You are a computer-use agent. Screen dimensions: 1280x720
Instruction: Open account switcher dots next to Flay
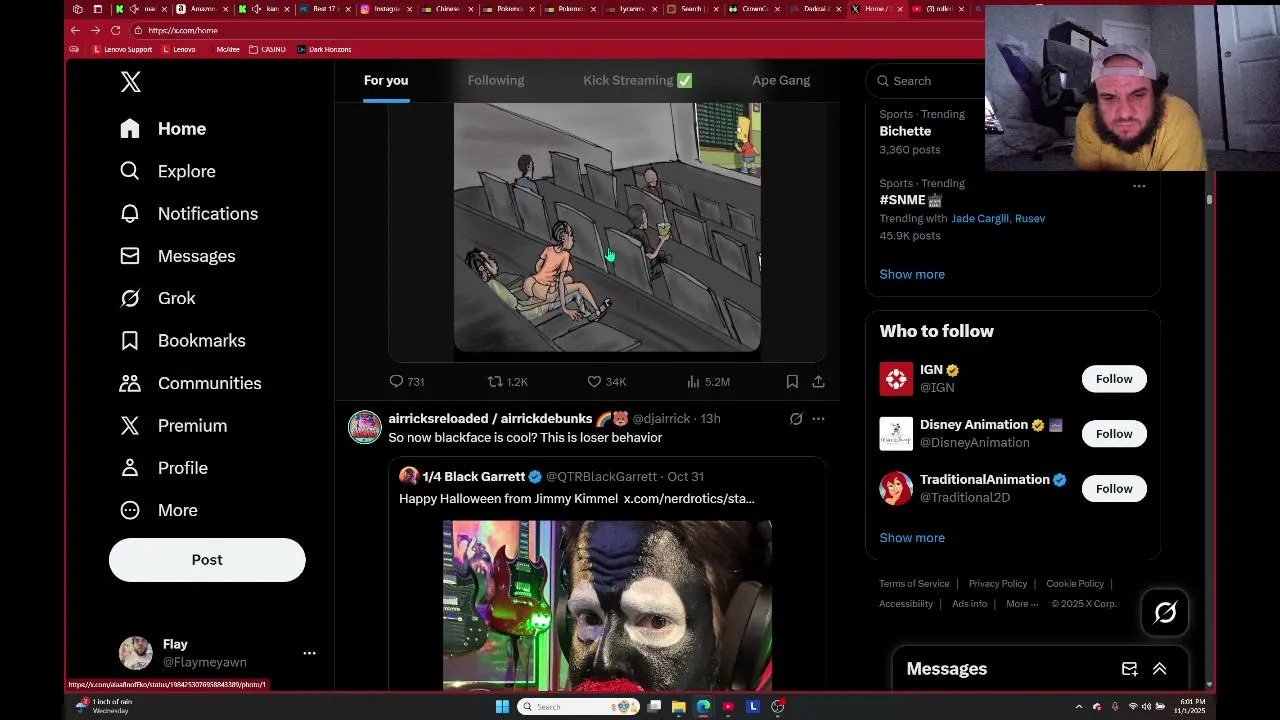point(309,653)
